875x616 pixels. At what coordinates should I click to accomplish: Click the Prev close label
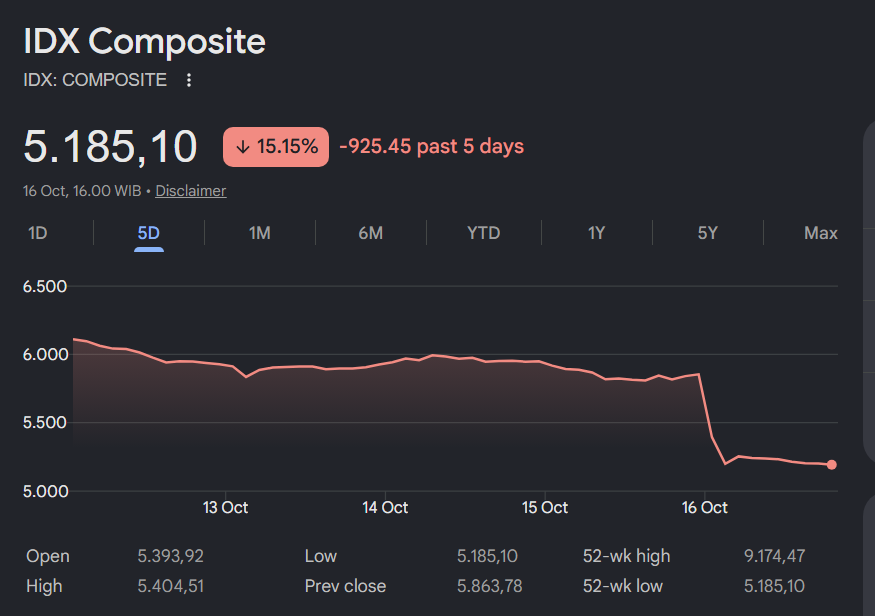pos(345,586)
